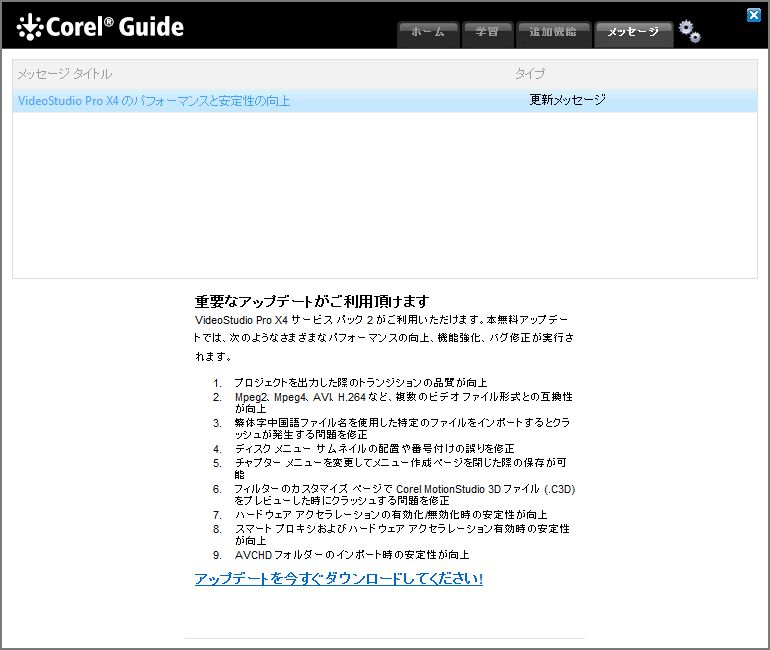The height and width of the screenshot is (650, 770).
Task: Click list item 1 about トランジション quality
Action: point(360,382)
